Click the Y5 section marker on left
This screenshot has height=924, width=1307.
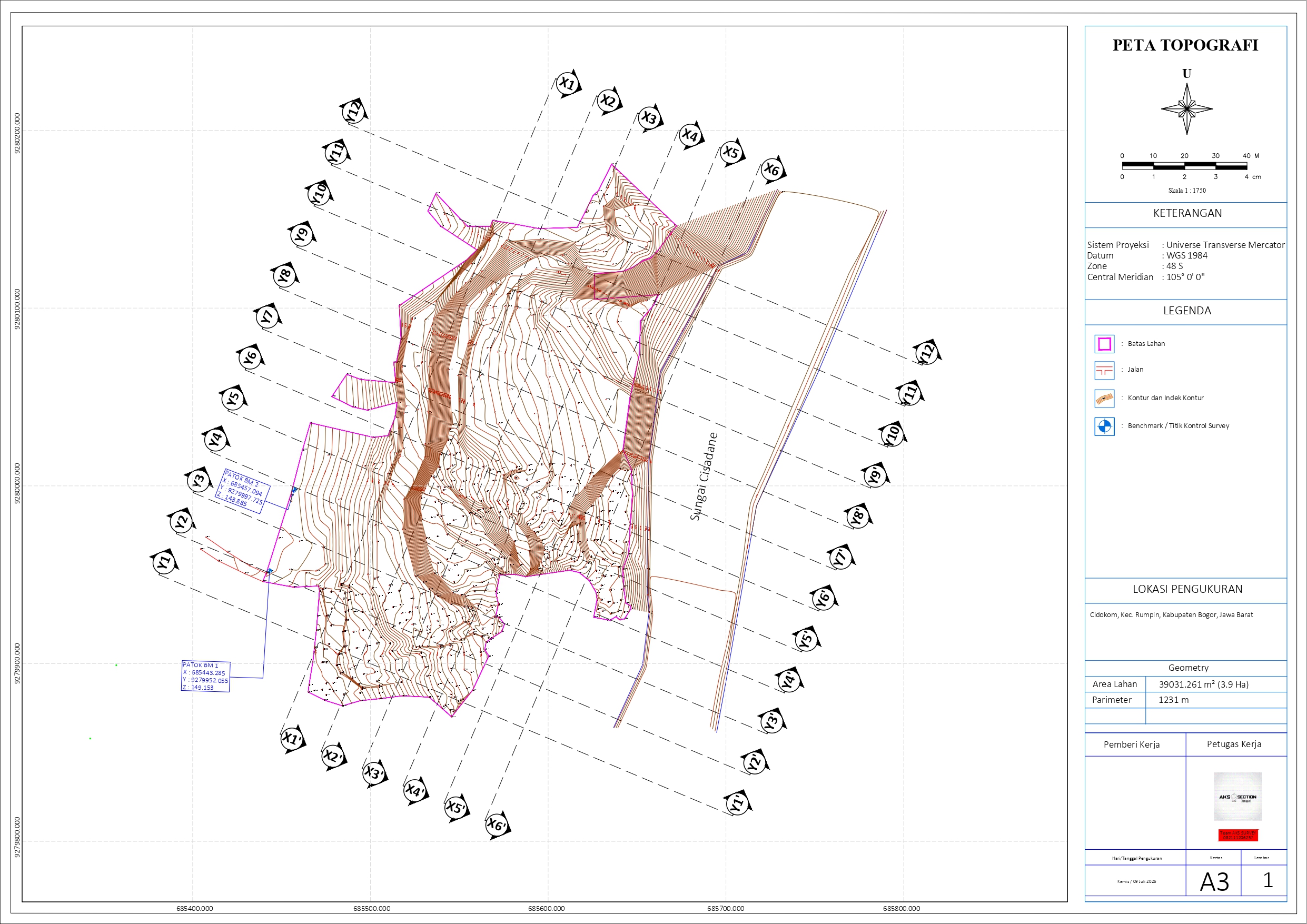233,398
